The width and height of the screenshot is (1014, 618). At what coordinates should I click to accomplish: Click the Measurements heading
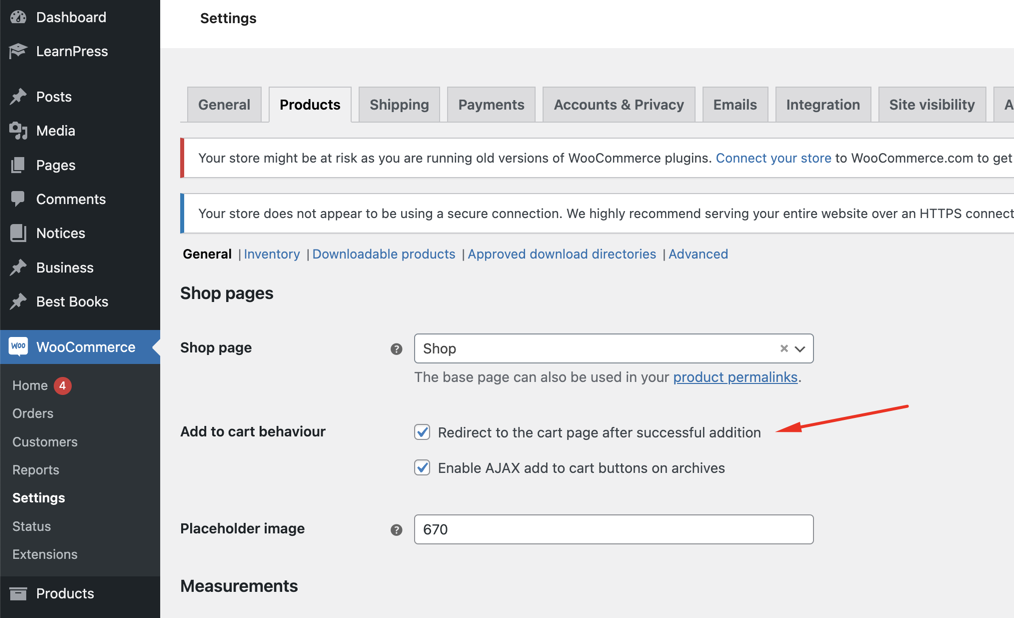coord(239,586)
